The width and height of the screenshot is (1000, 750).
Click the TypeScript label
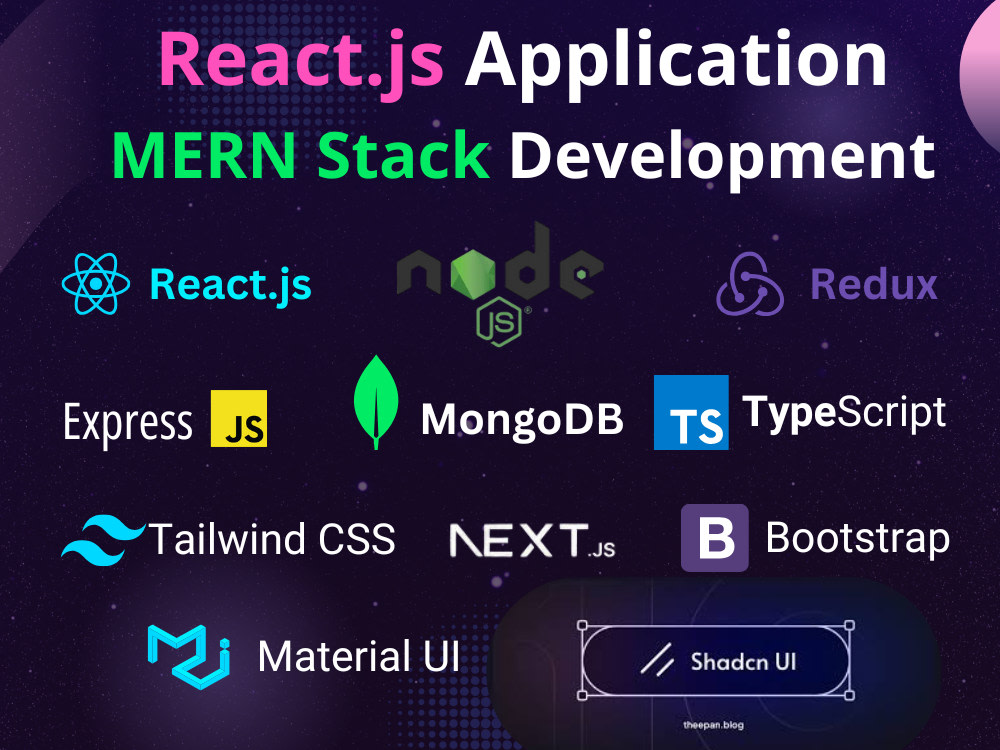pyautogui.click(x=844, y=413)
